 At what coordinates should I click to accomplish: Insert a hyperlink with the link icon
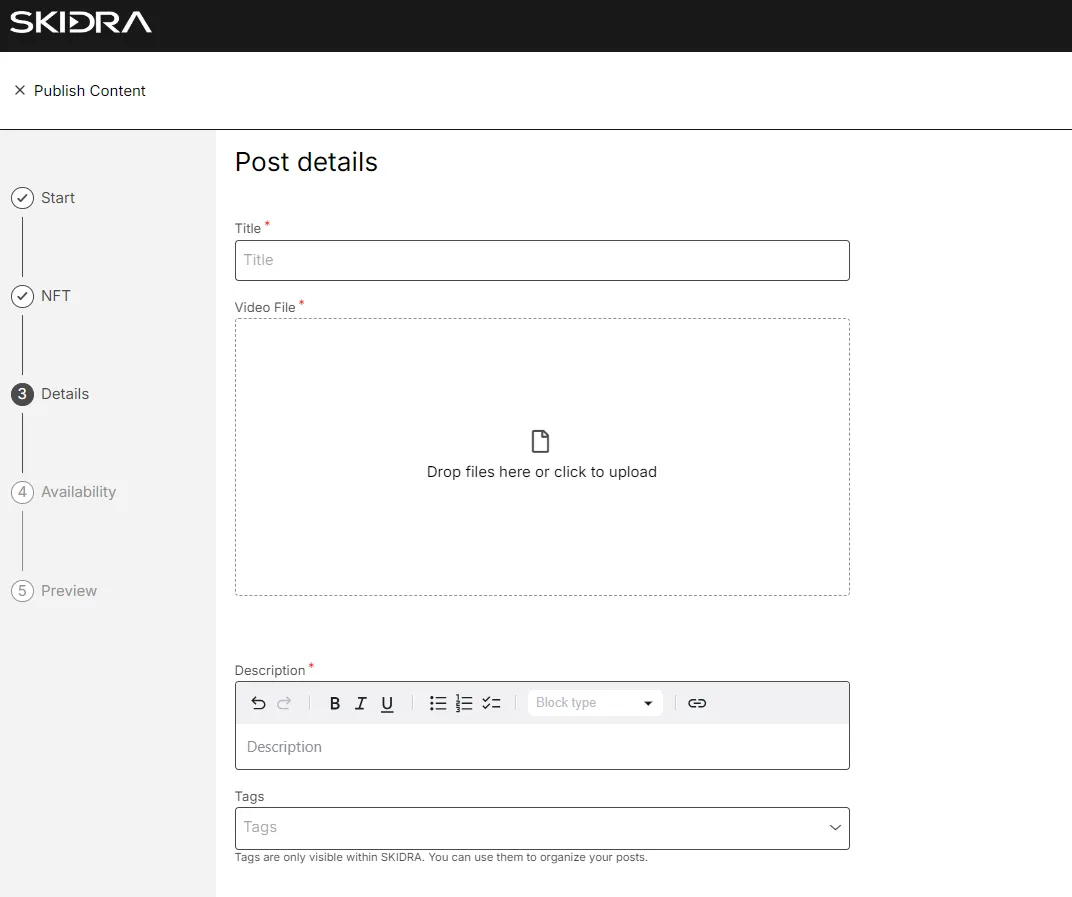pyautogui.click(x=697, y=703)
